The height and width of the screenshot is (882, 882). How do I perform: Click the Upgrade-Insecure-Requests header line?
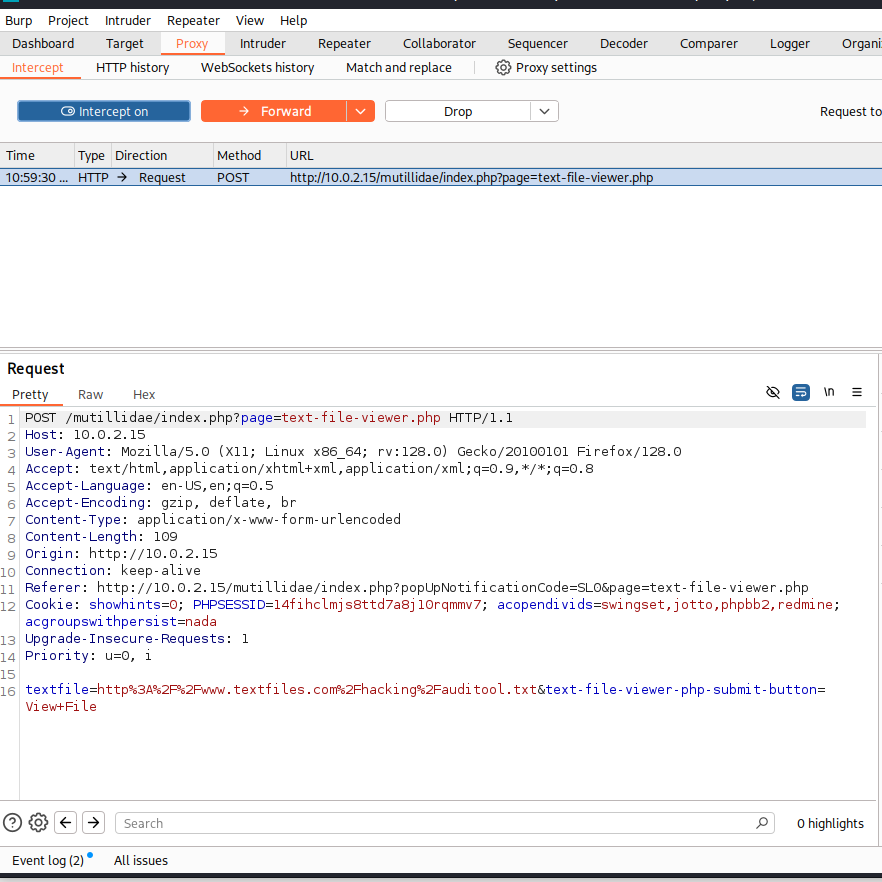(136, 638)
